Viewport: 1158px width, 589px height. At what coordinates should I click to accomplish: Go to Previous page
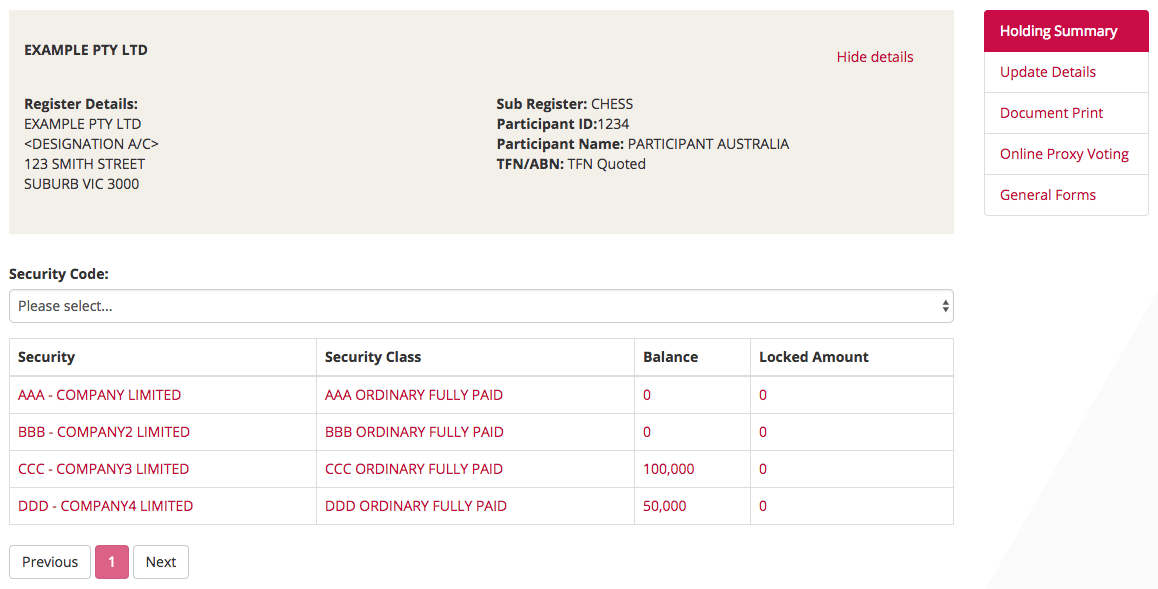[49, 562]
